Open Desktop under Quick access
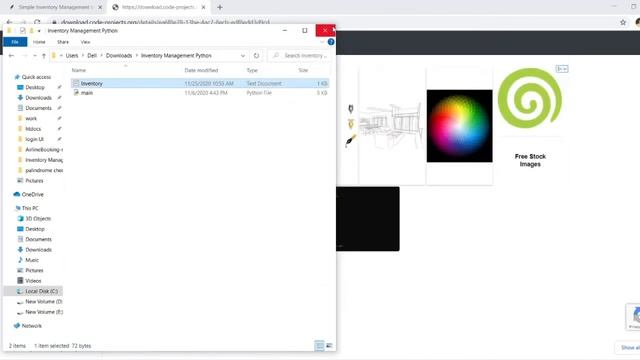This screenshot has width=640, height=360. [x=35, y=87]
